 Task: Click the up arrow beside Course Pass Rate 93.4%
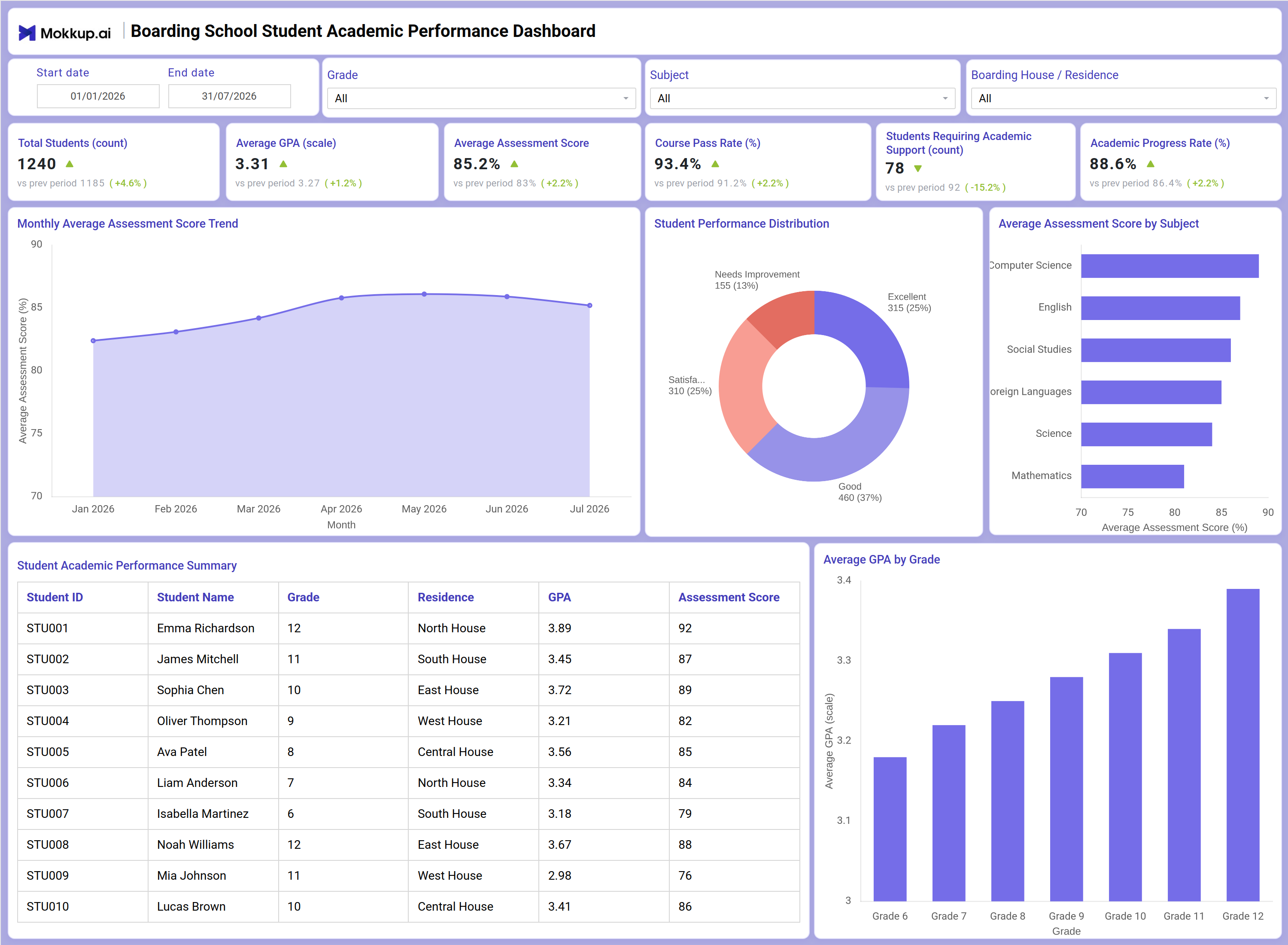pos(715,164)
